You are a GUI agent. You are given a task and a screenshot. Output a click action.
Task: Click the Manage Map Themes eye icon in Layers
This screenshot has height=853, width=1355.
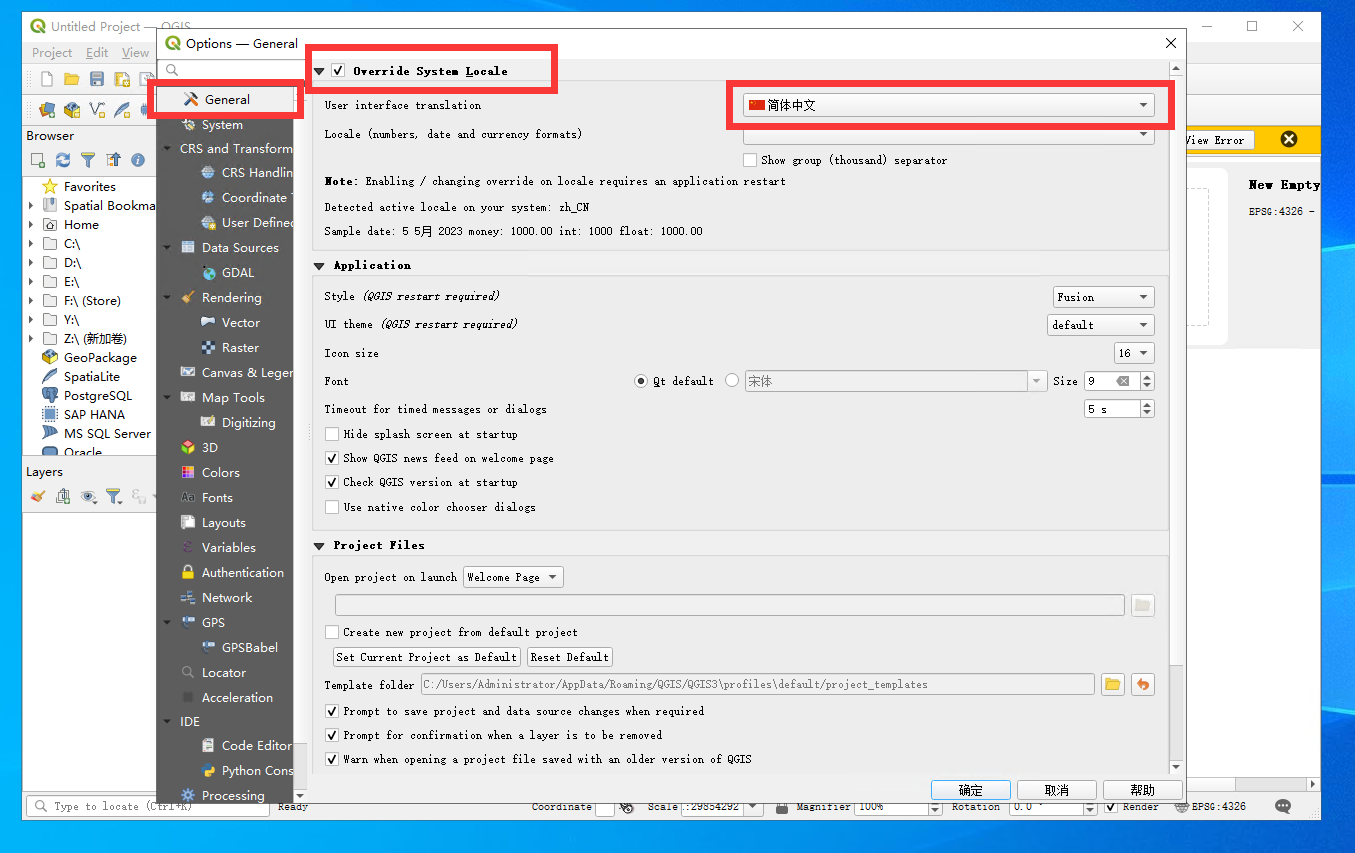[89, 496]
